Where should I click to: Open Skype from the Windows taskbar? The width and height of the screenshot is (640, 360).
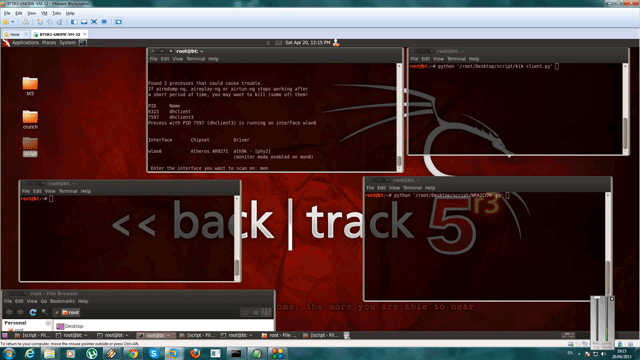click(153, 353)
